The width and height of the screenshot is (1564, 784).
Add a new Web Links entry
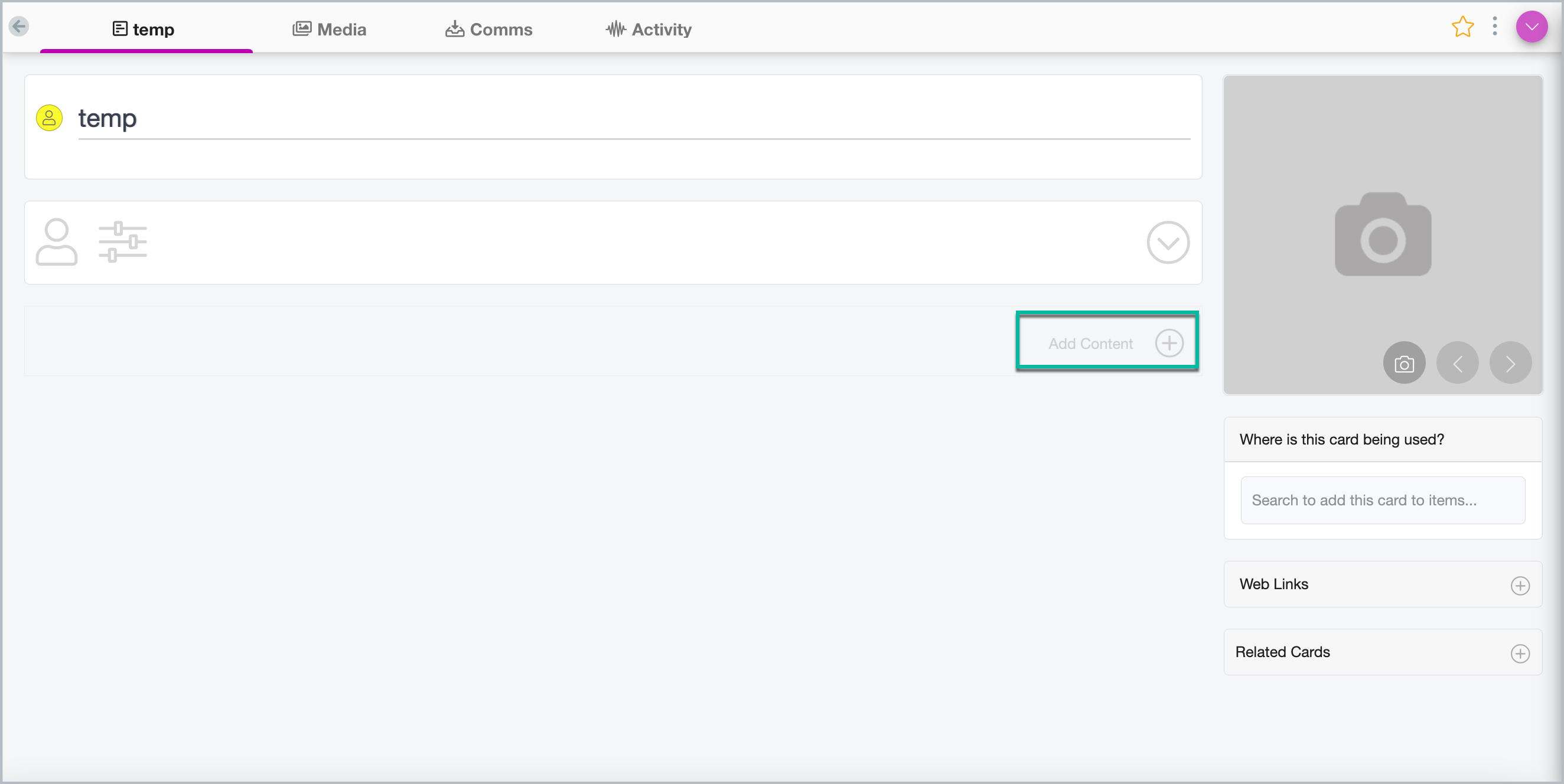click(1520, 586)
